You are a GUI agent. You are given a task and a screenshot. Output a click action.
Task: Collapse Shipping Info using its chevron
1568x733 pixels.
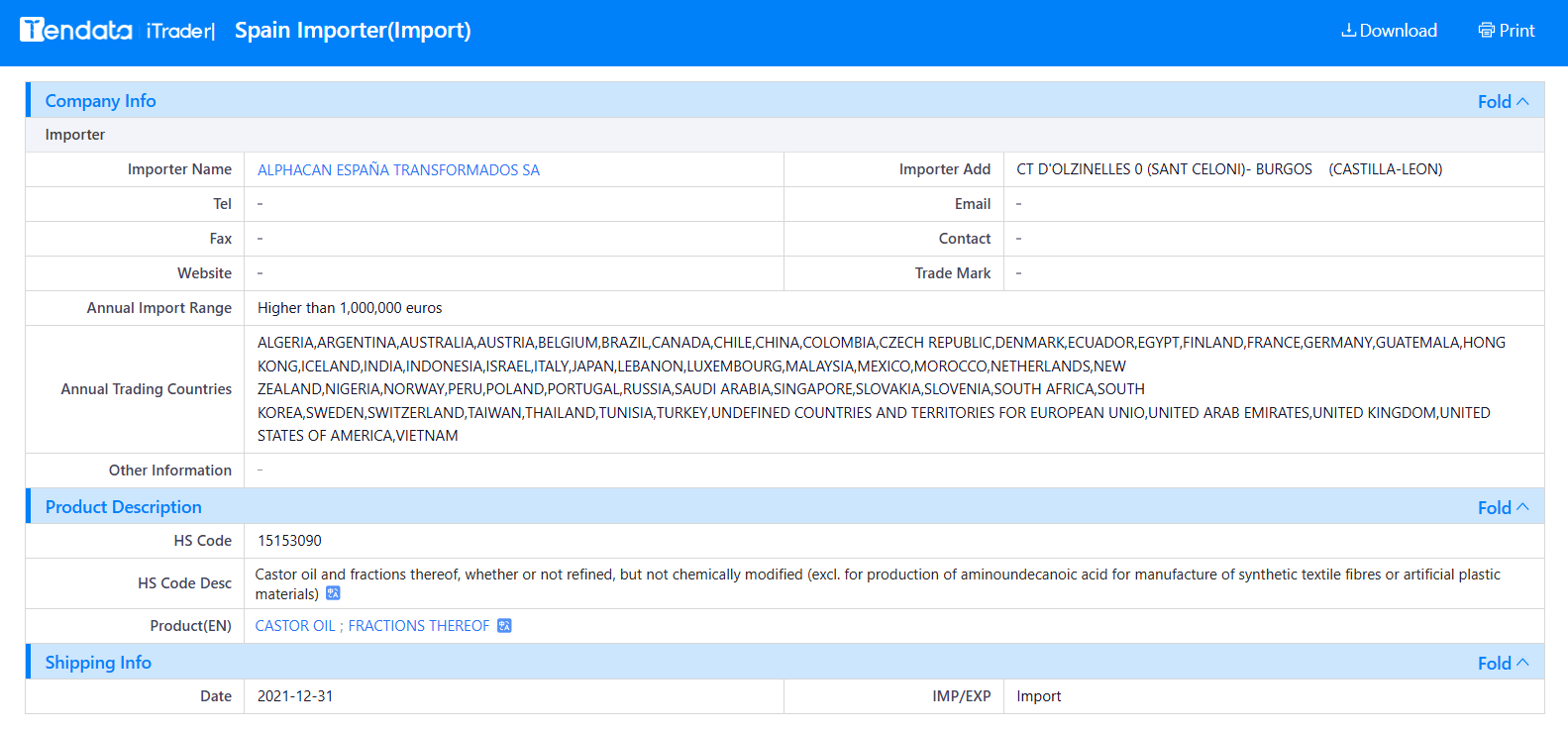[x=1523, y=663]
